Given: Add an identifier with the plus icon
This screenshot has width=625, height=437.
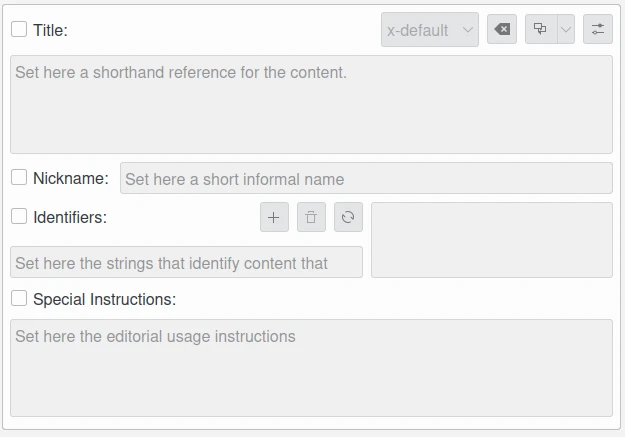Looking at the screenshot, I should coord(274,217).
